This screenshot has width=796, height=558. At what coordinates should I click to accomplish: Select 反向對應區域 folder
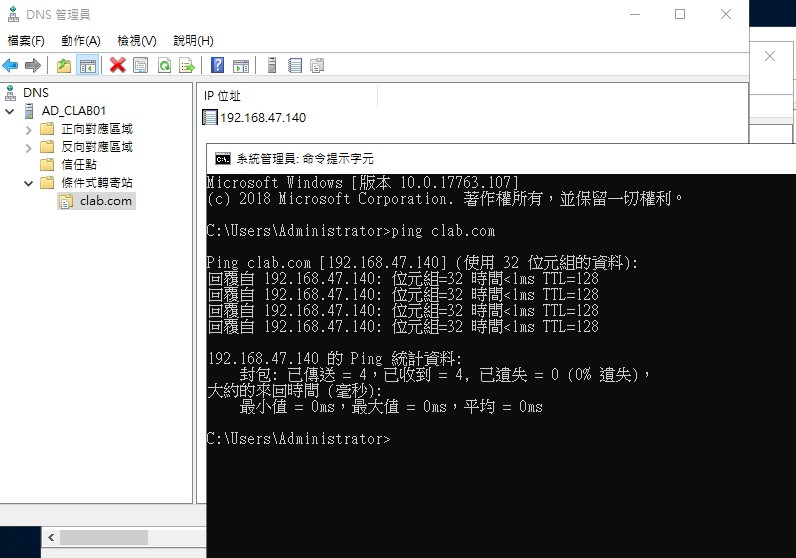coord(97,147)
